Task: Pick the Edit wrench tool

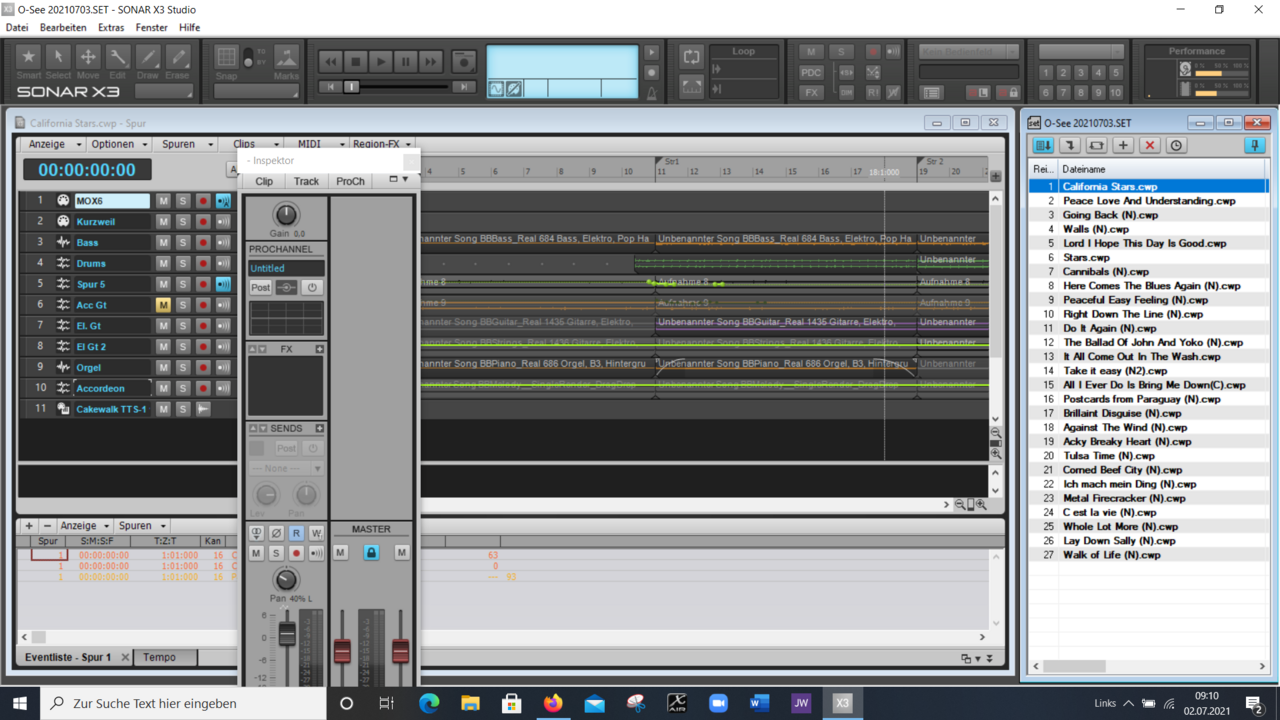Action: click(118, 60)
